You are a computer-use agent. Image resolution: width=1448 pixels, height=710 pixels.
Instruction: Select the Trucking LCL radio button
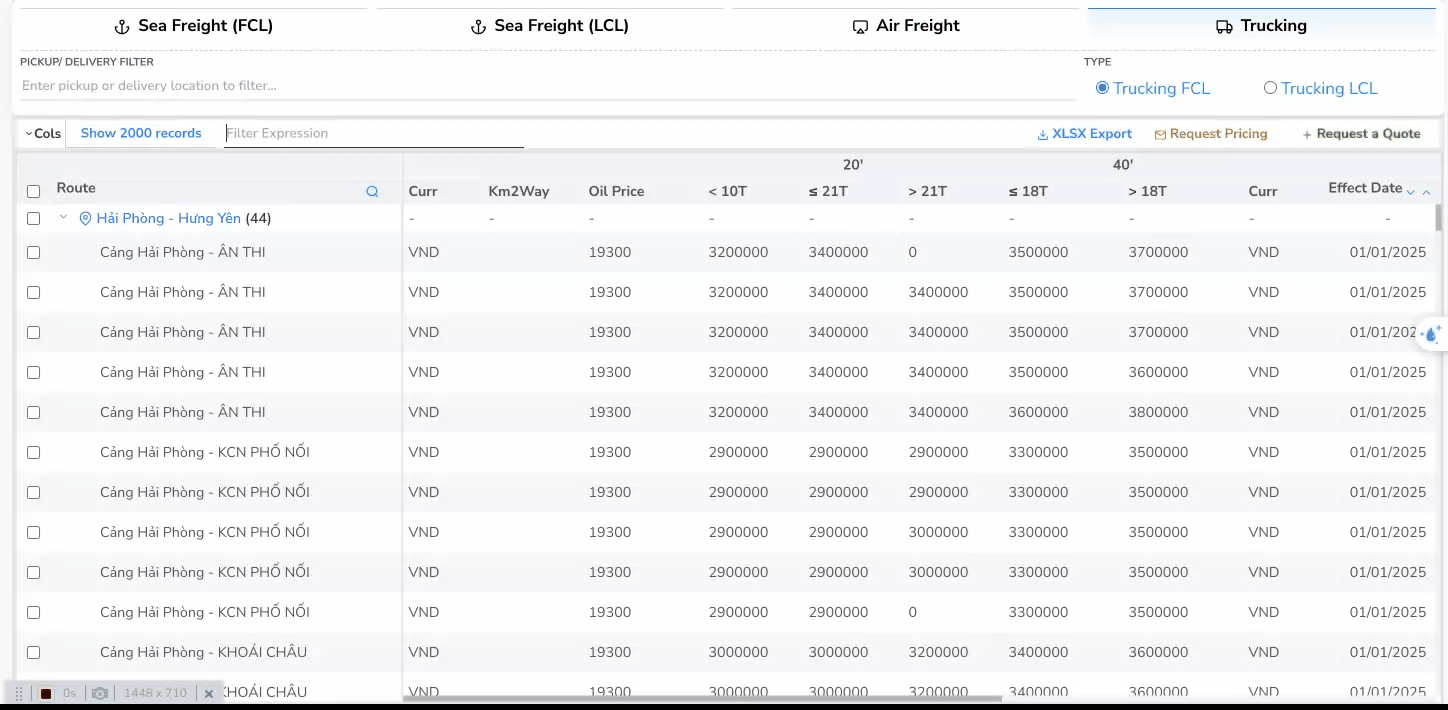coord(1270,88)
